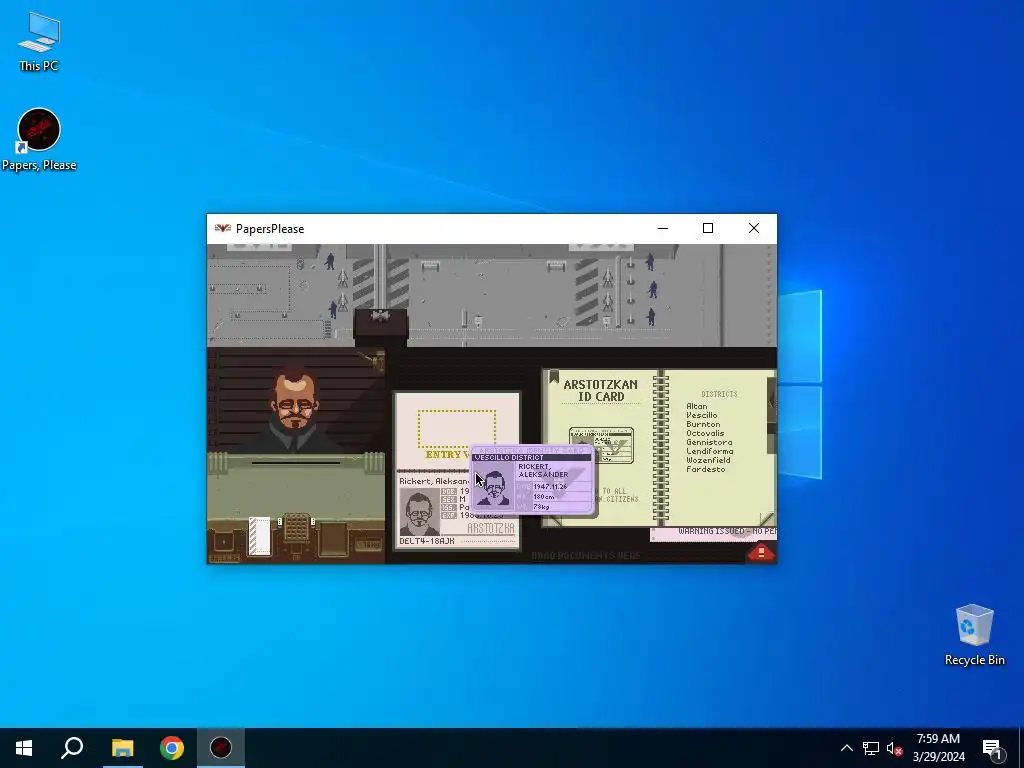This screenshot has height=768, width=1024.
Task: Turn the rulebook page at bottom-right corner
Action: (x=767, y=519)
